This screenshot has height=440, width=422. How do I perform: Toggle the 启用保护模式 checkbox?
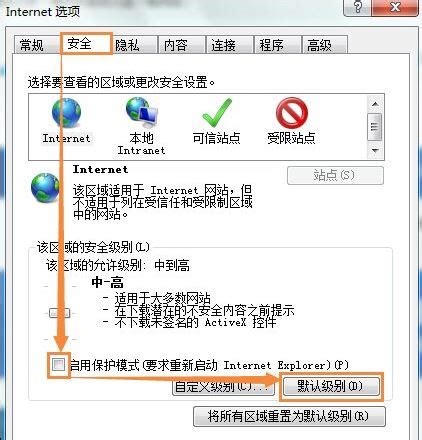(x=58, y=365)
